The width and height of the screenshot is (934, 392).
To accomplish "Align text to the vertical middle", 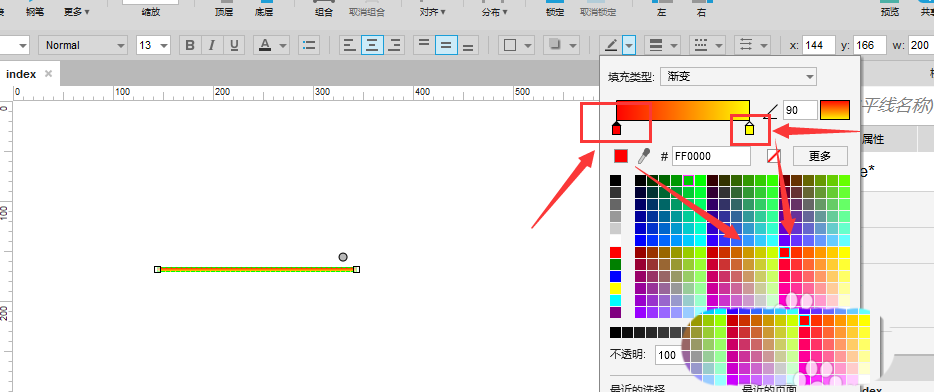I will coord(446,45).
